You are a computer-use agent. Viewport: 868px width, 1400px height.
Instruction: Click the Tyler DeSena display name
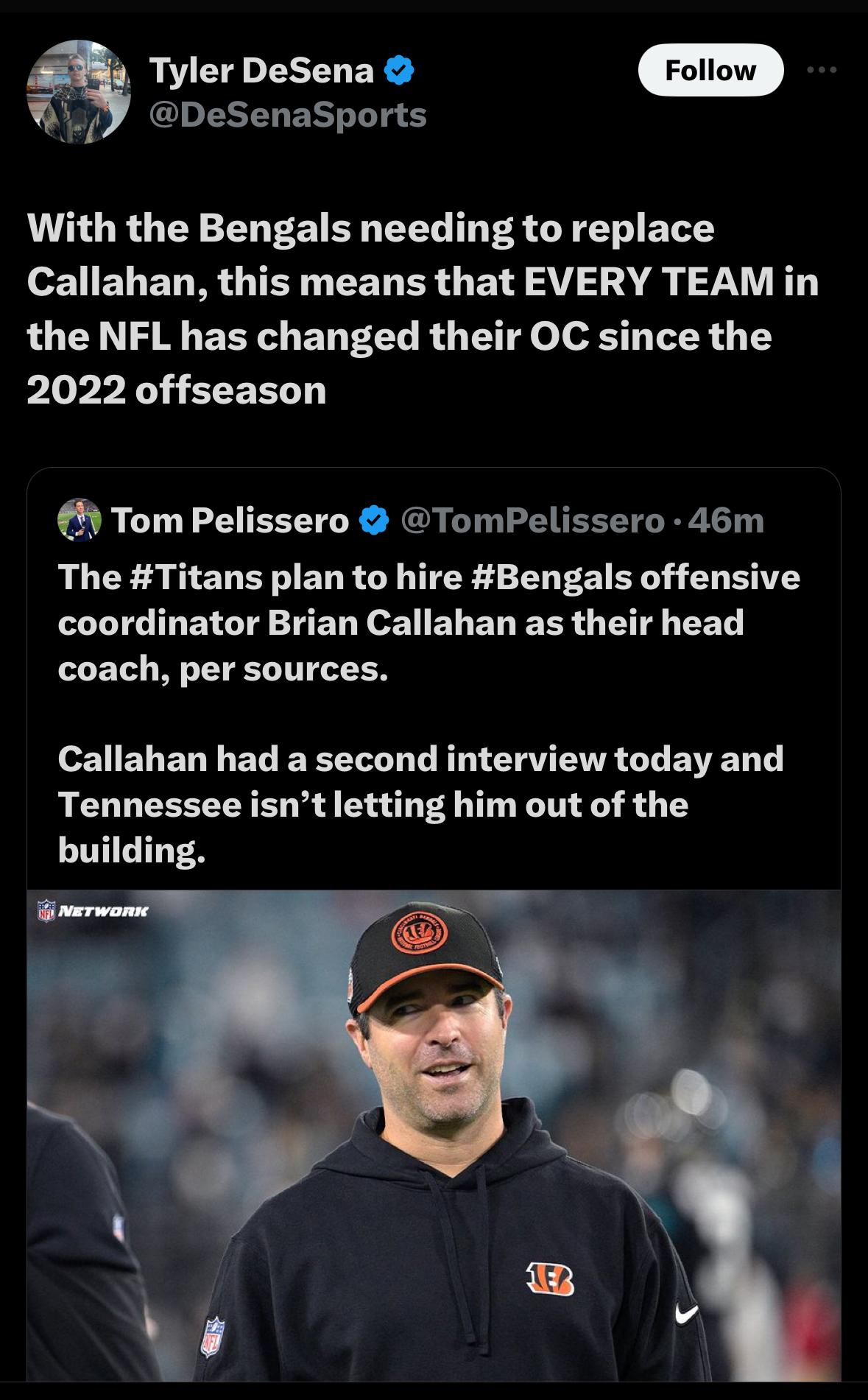(x=261, y=71)
